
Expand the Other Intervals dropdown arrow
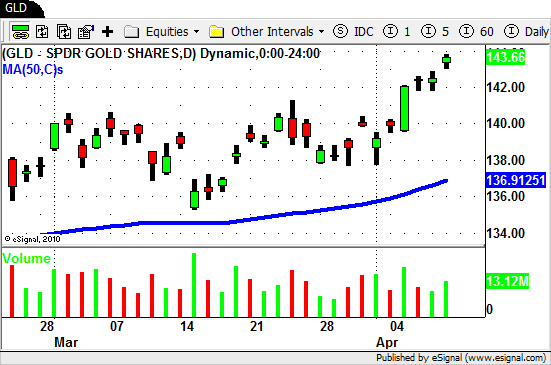click(x=322, y=32)
